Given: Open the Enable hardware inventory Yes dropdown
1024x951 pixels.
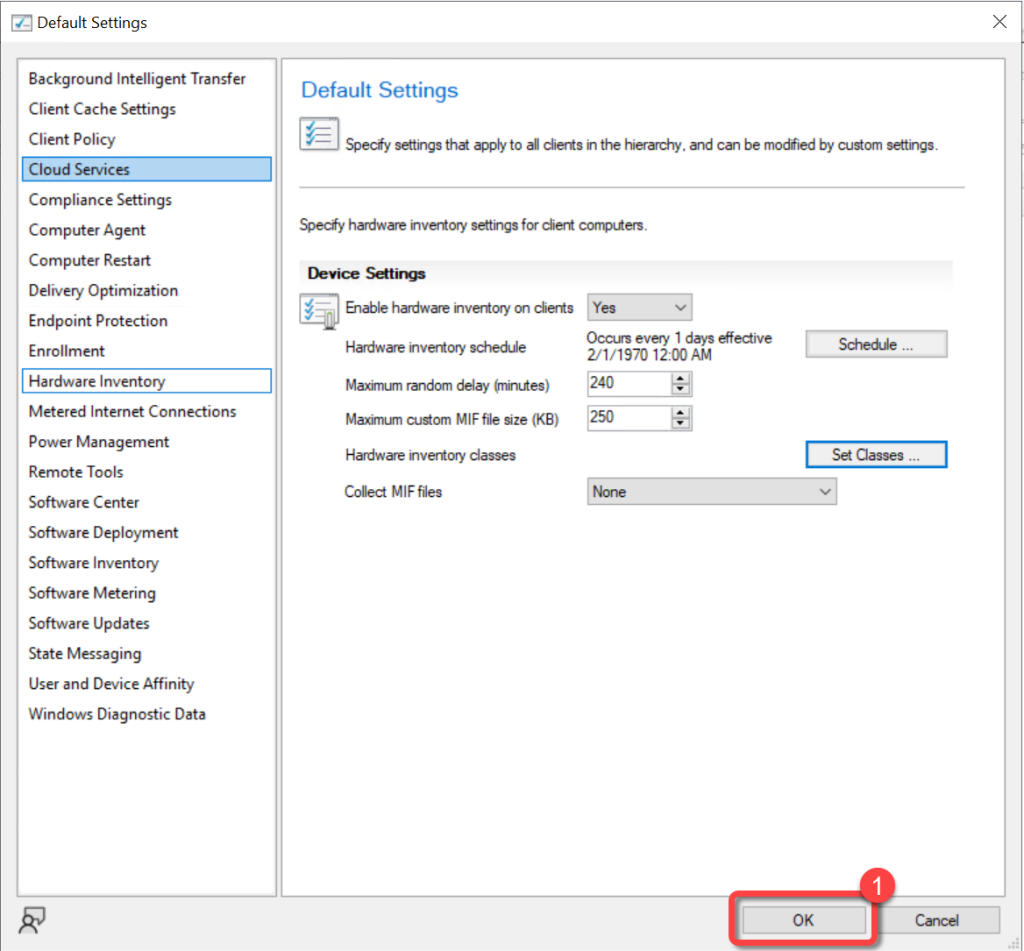Looking at the screenshot, I should point(639,307).
